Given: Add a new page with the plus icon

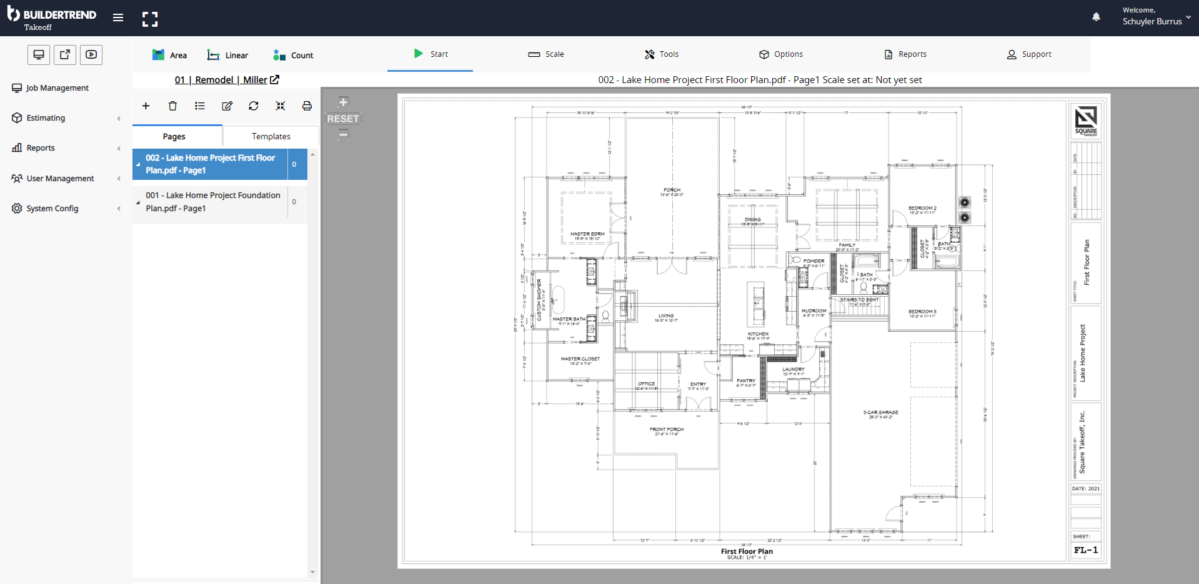Looking at the screenshot, I should tap(146, 105).
